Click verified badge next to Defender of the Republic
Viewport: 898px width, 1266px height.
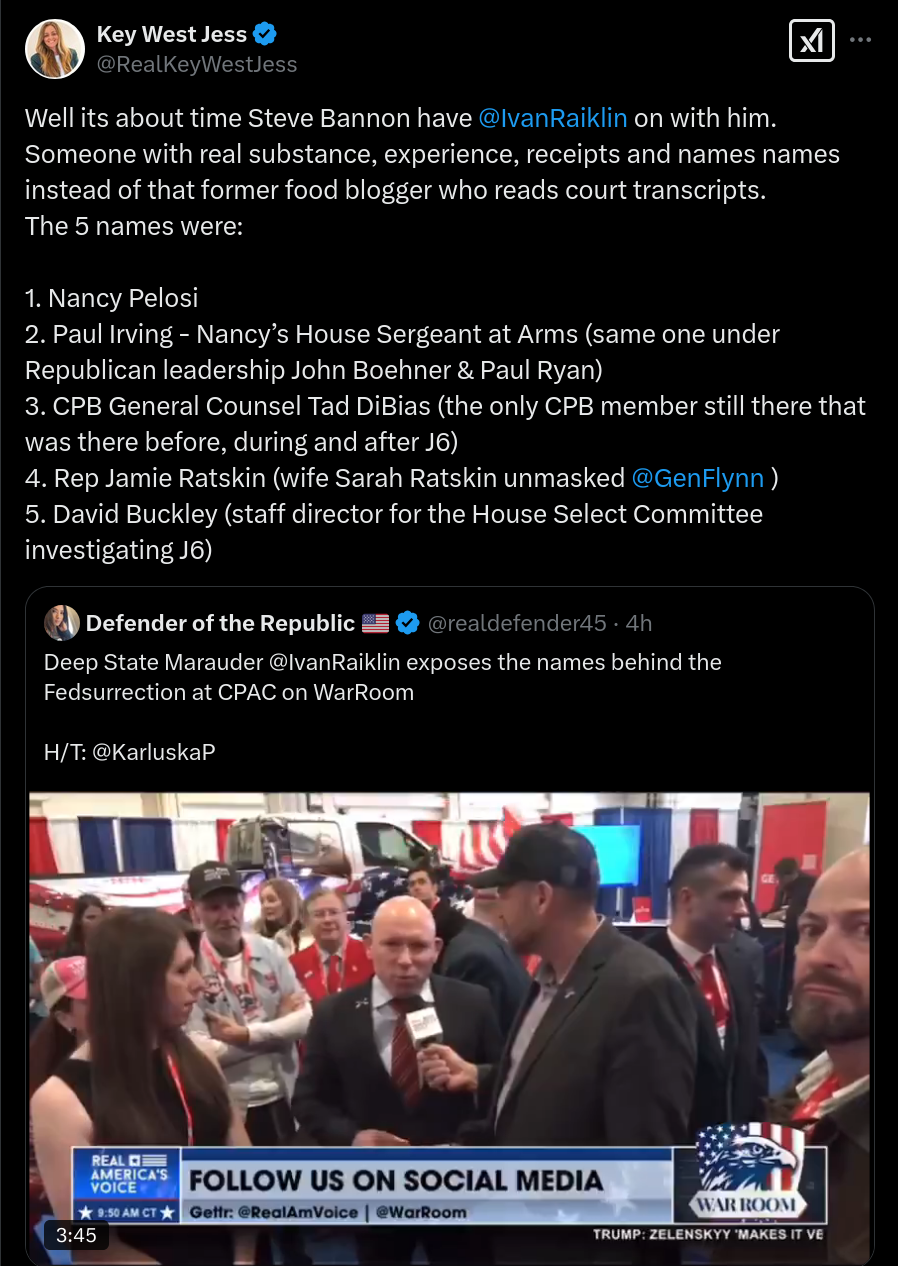tap(408, 623)
